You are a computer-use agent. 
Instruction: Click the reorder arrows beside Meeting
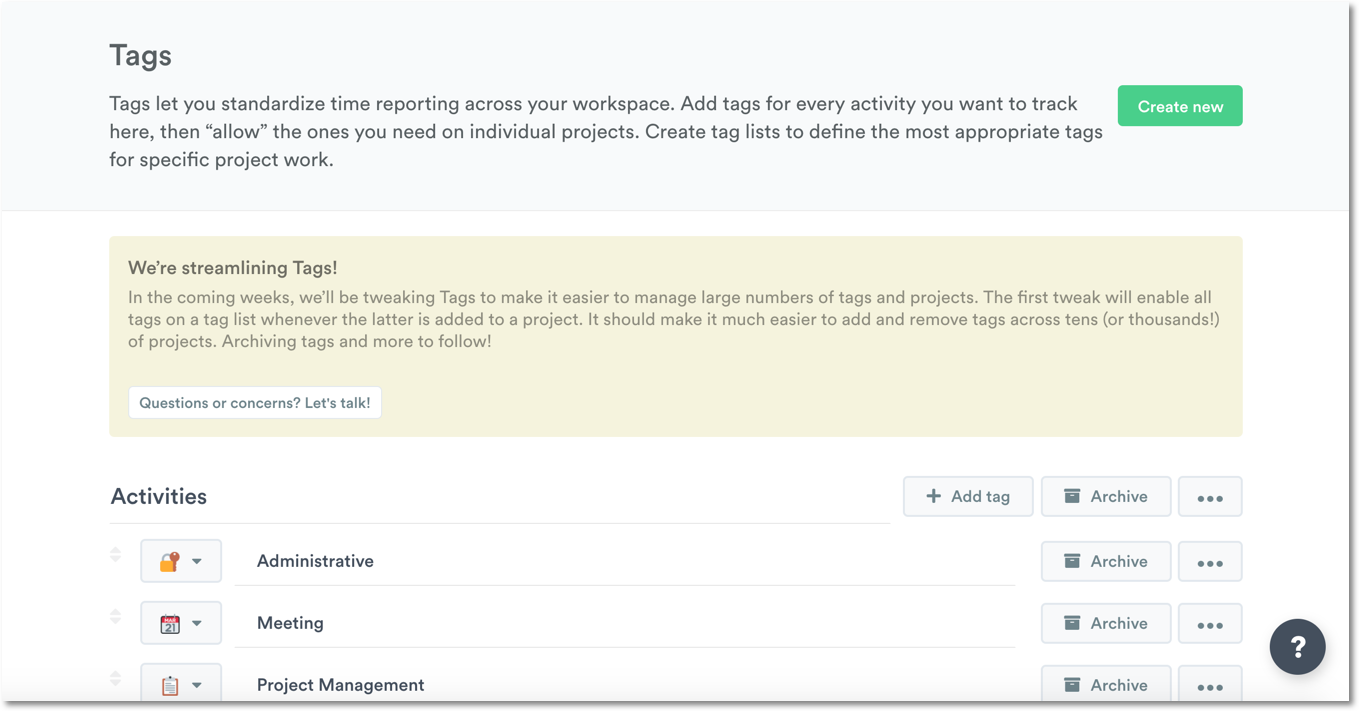(116, 617)
